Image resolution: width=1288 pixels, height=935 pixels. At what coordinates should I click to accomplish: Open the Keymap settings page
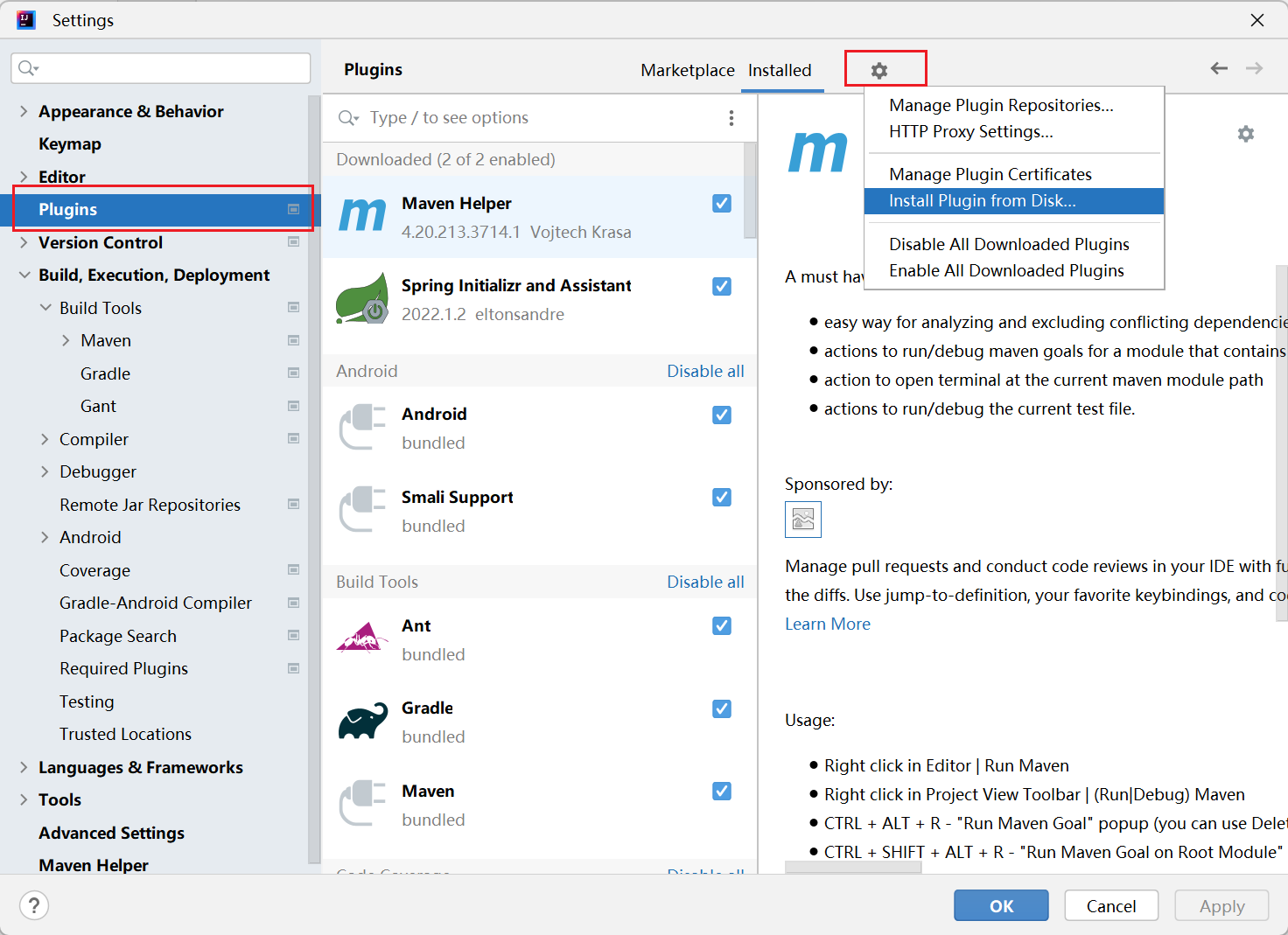(x=70, y=143)
